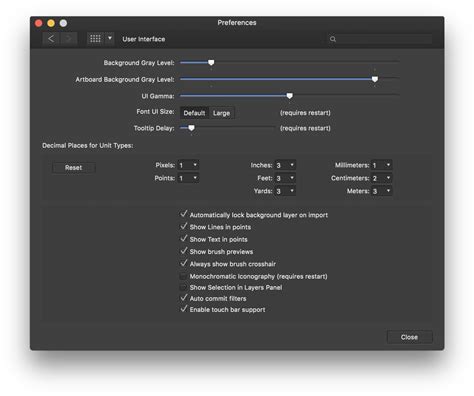
Task: Open the Meters decimal places dropdown
Action: tap(382, 191)
